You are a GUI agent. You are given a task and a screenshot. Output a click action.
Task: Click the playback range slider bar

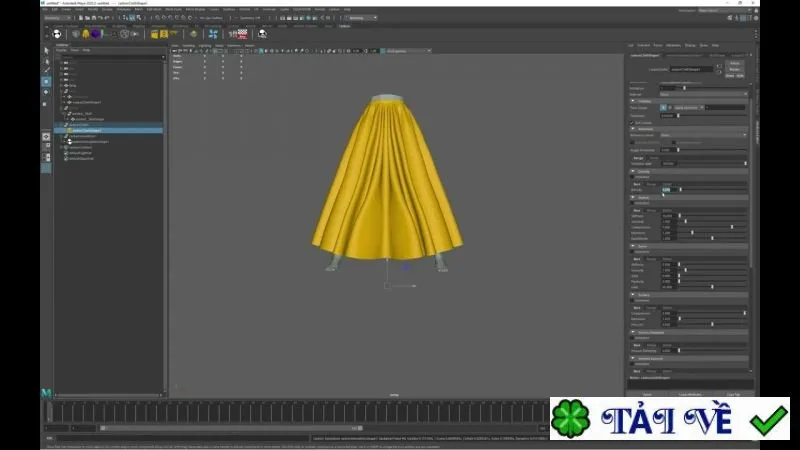[231, 428]
